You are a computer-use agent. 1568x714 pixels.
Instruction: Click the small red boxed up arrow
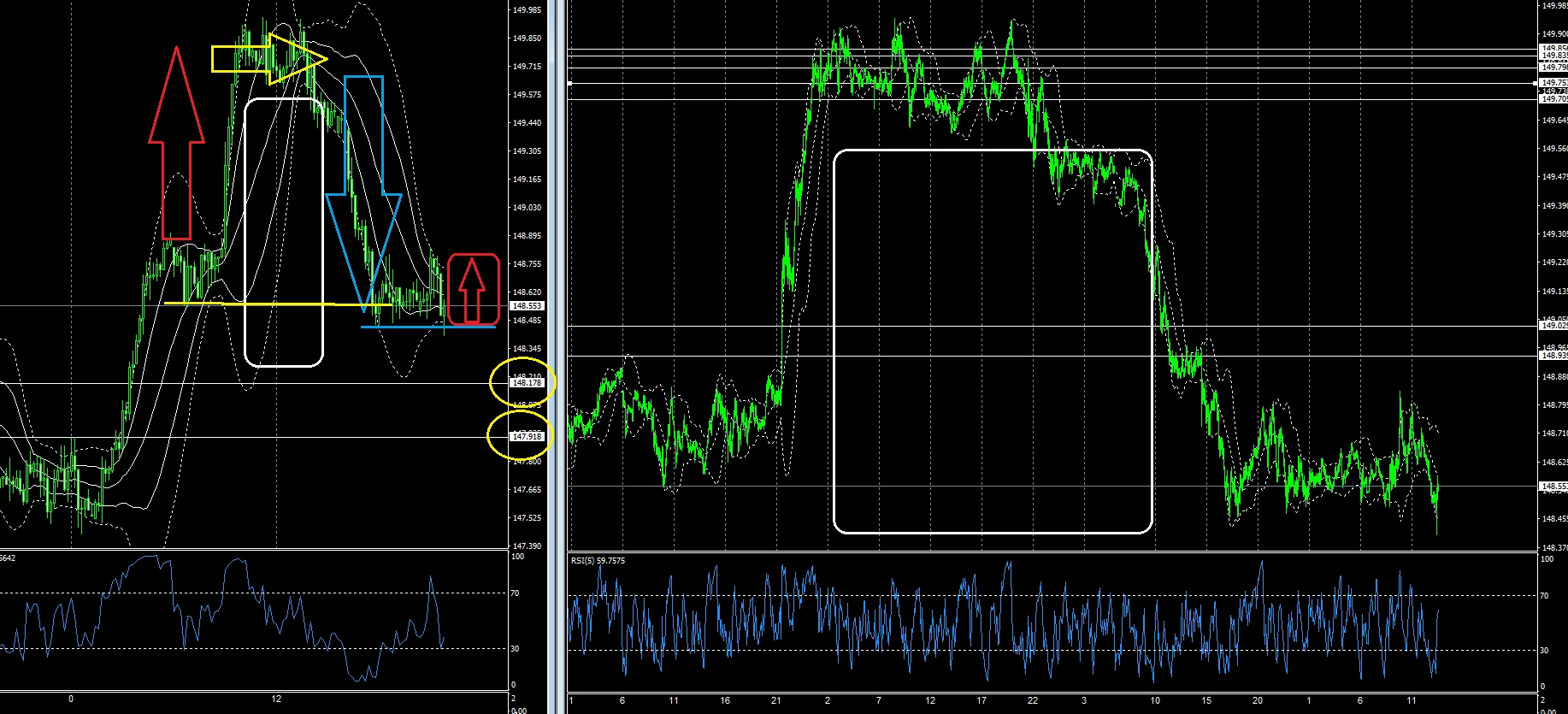(473, 289)
